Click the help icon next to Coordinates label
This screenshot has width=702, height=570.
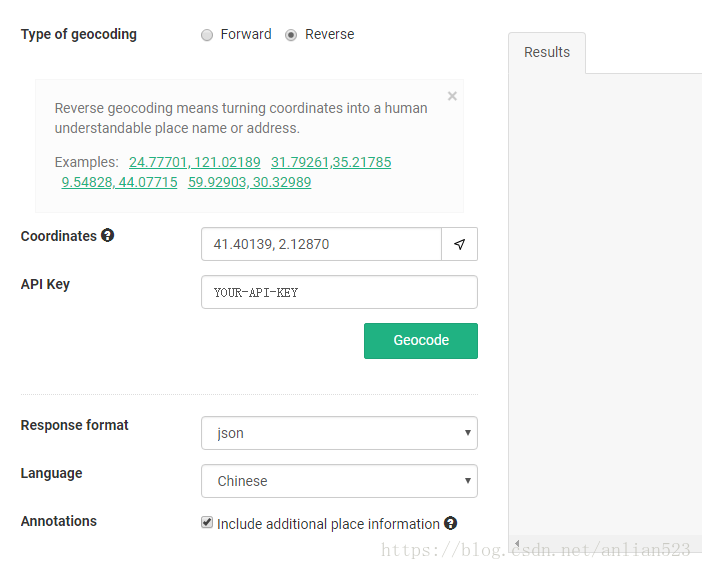[x=108, y=236]
